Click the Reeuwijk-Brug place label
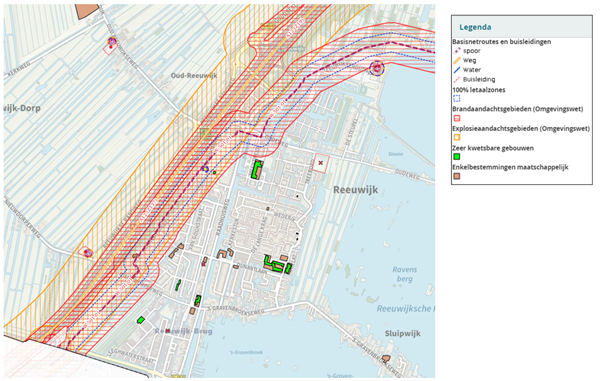Image resolution: width=605 pixels, height=381 pixels. (184, 331)
